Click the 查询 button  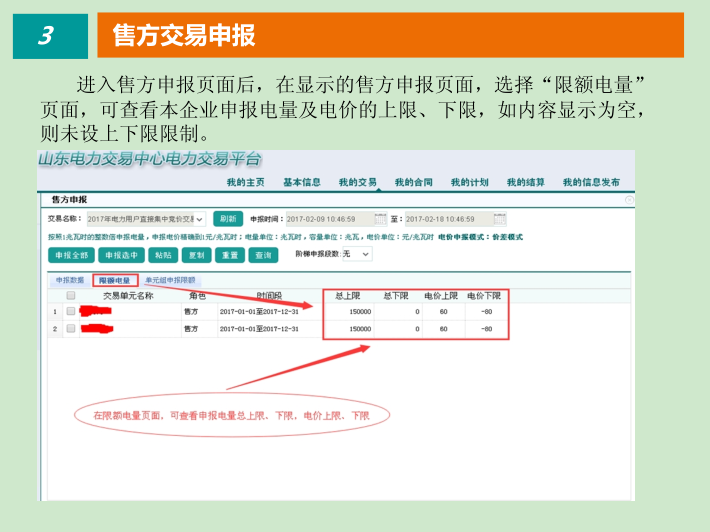click(263, 255)
